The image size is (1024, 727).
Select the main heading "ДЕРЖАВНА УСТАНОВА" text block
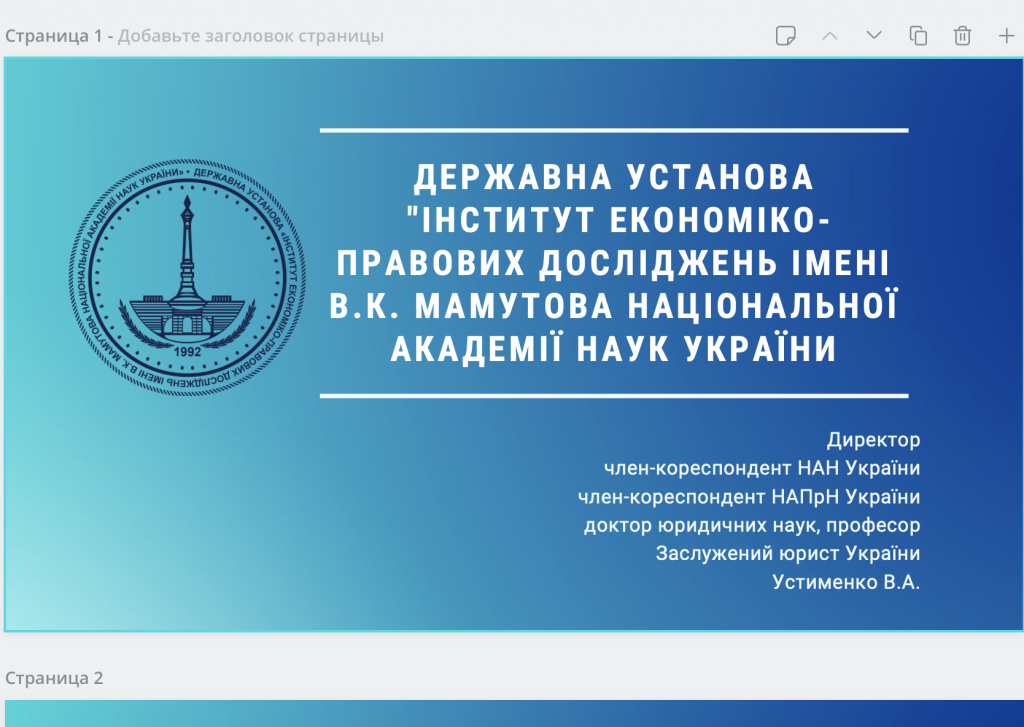(614, 263)
